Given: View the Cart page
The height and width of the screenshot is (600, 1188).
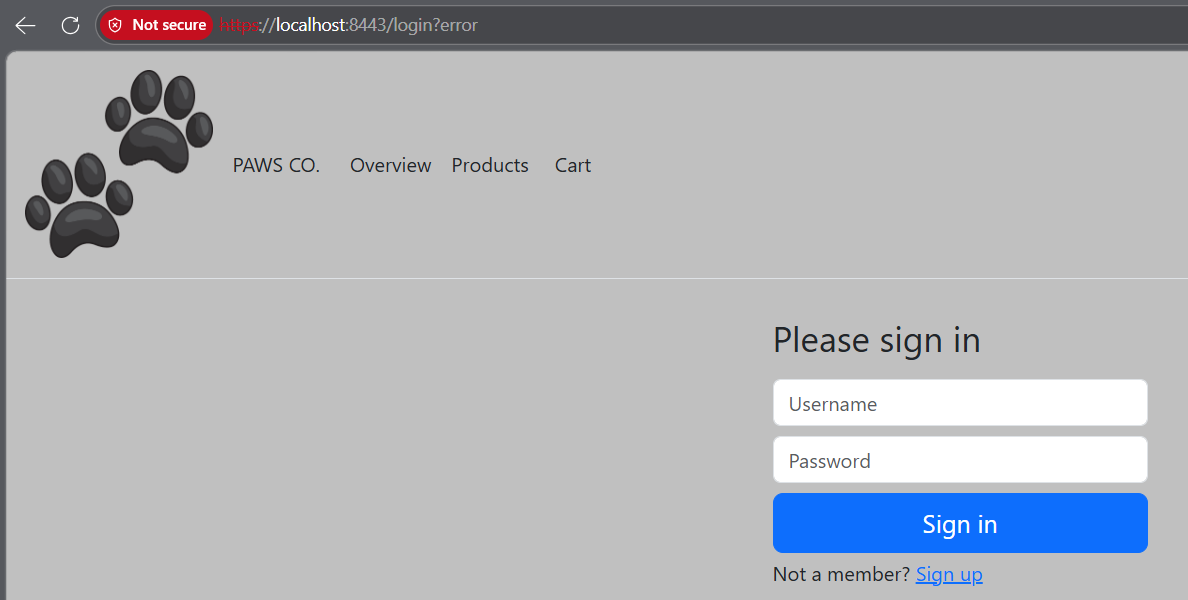Looking at the screenshot, I should pos(573,165).
